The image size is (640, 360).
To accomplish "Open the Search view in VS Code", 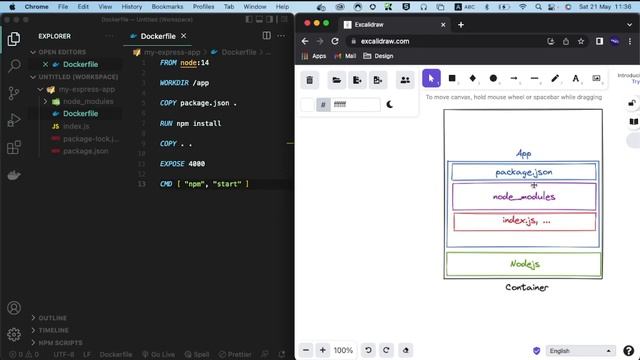I will [x=14, y=66].
